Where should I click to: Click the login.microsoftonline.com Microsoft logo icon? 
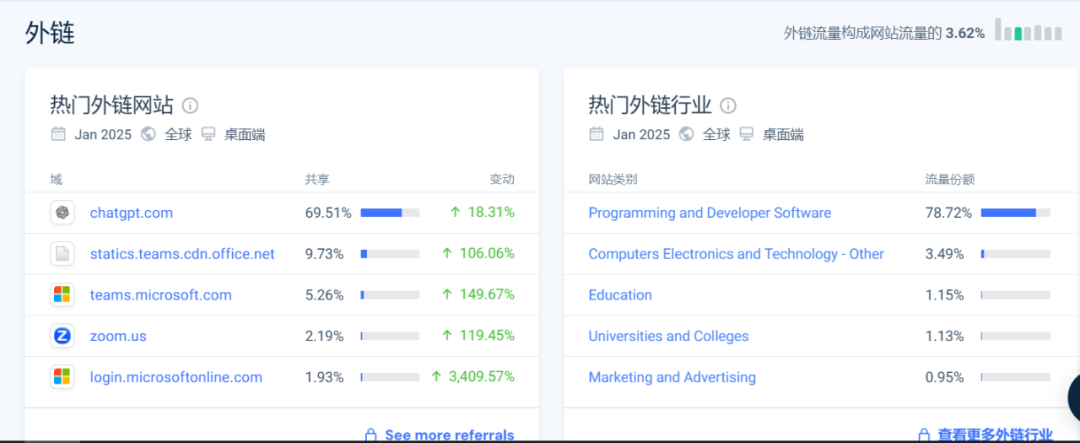(x=62, y=377)
